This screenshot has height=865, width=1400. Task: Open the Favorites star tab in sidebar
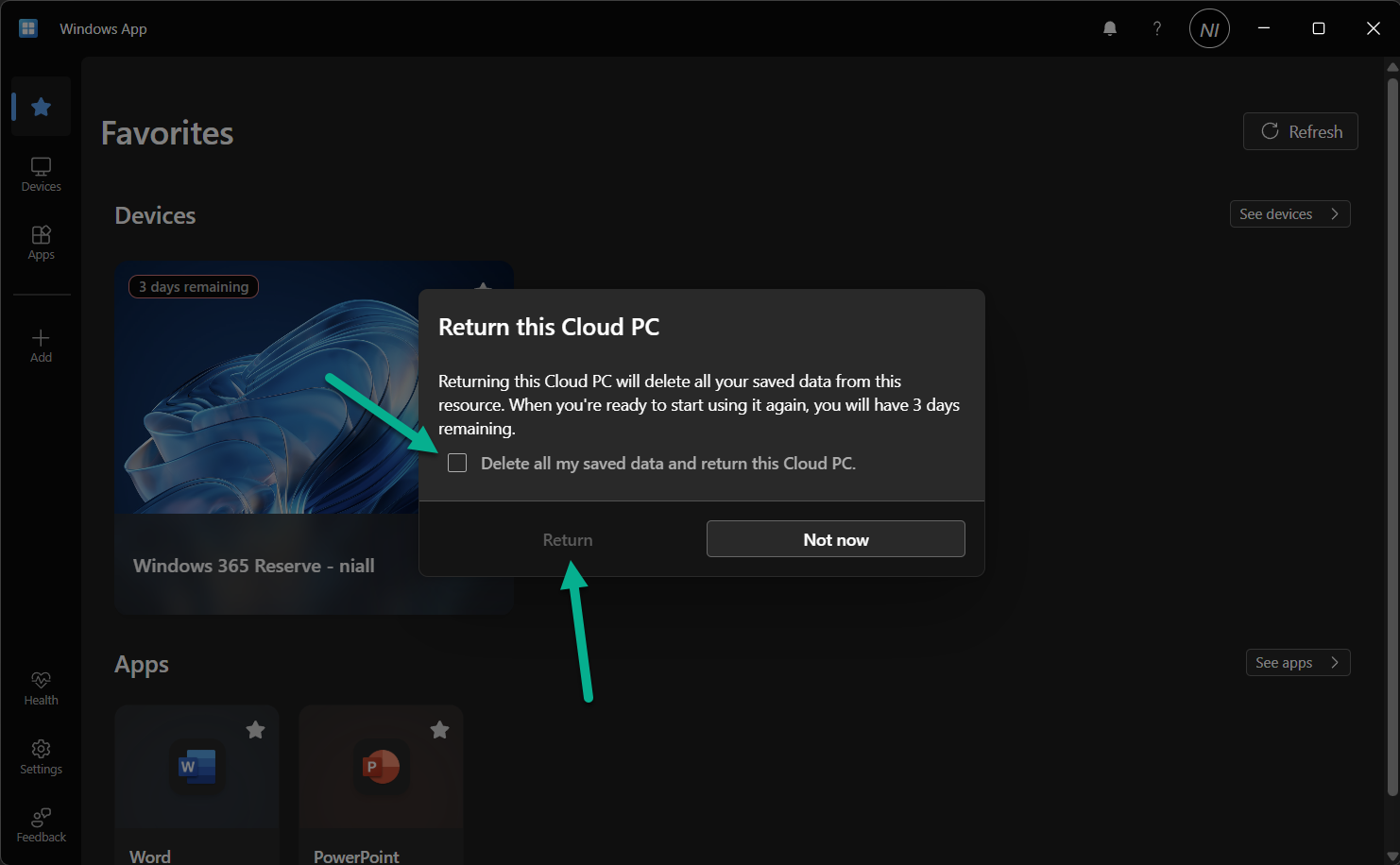(41, 107)
